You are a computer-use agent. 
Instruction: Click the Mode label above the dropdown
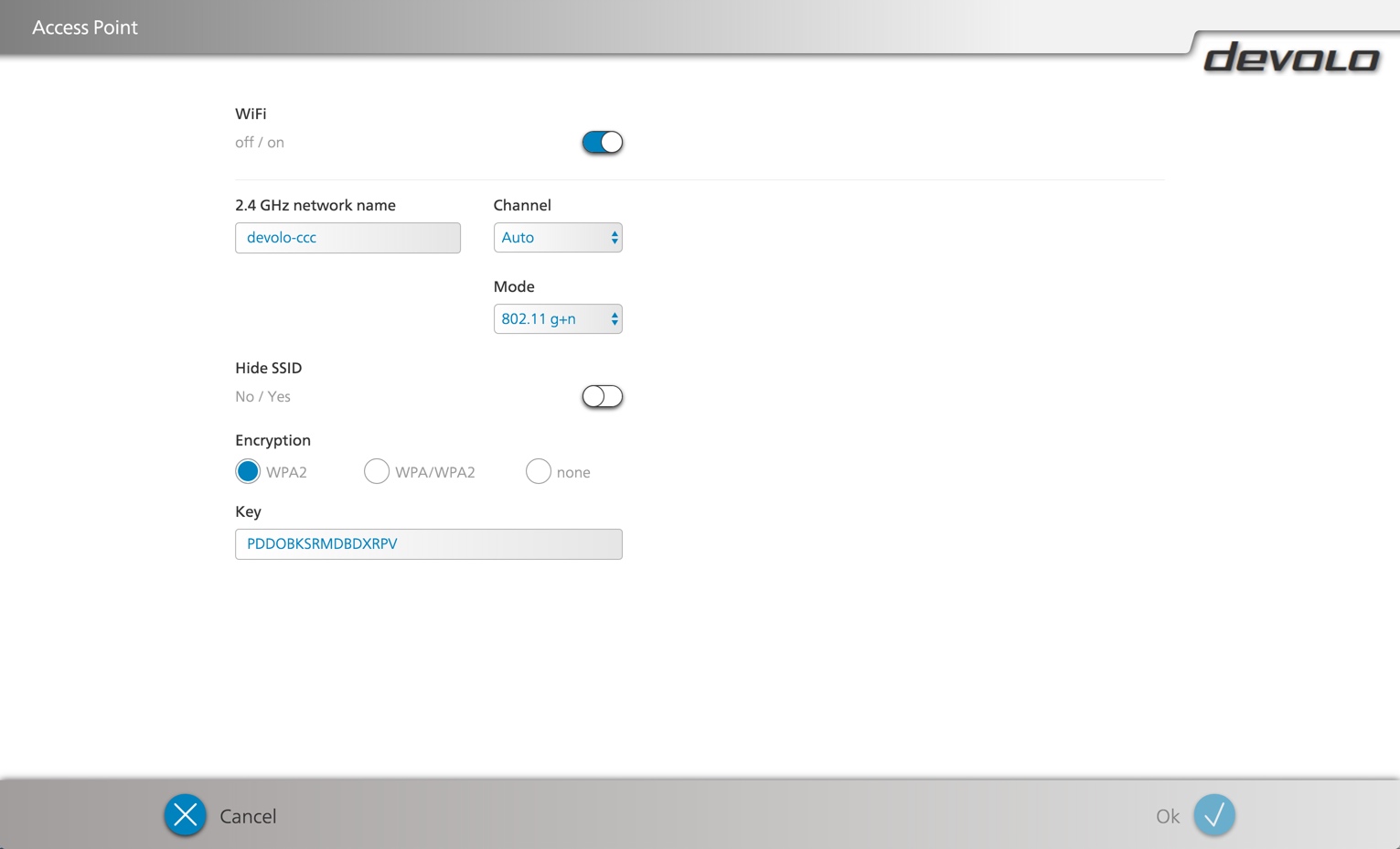(x=514, y=286)
